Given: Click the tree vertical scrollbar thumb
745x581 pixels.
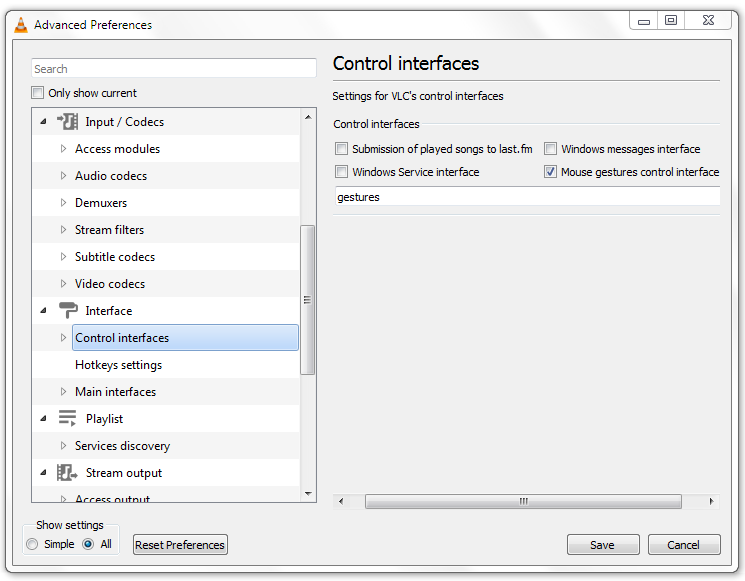Looking at the screenshot, I should click(x=308, y=300).
